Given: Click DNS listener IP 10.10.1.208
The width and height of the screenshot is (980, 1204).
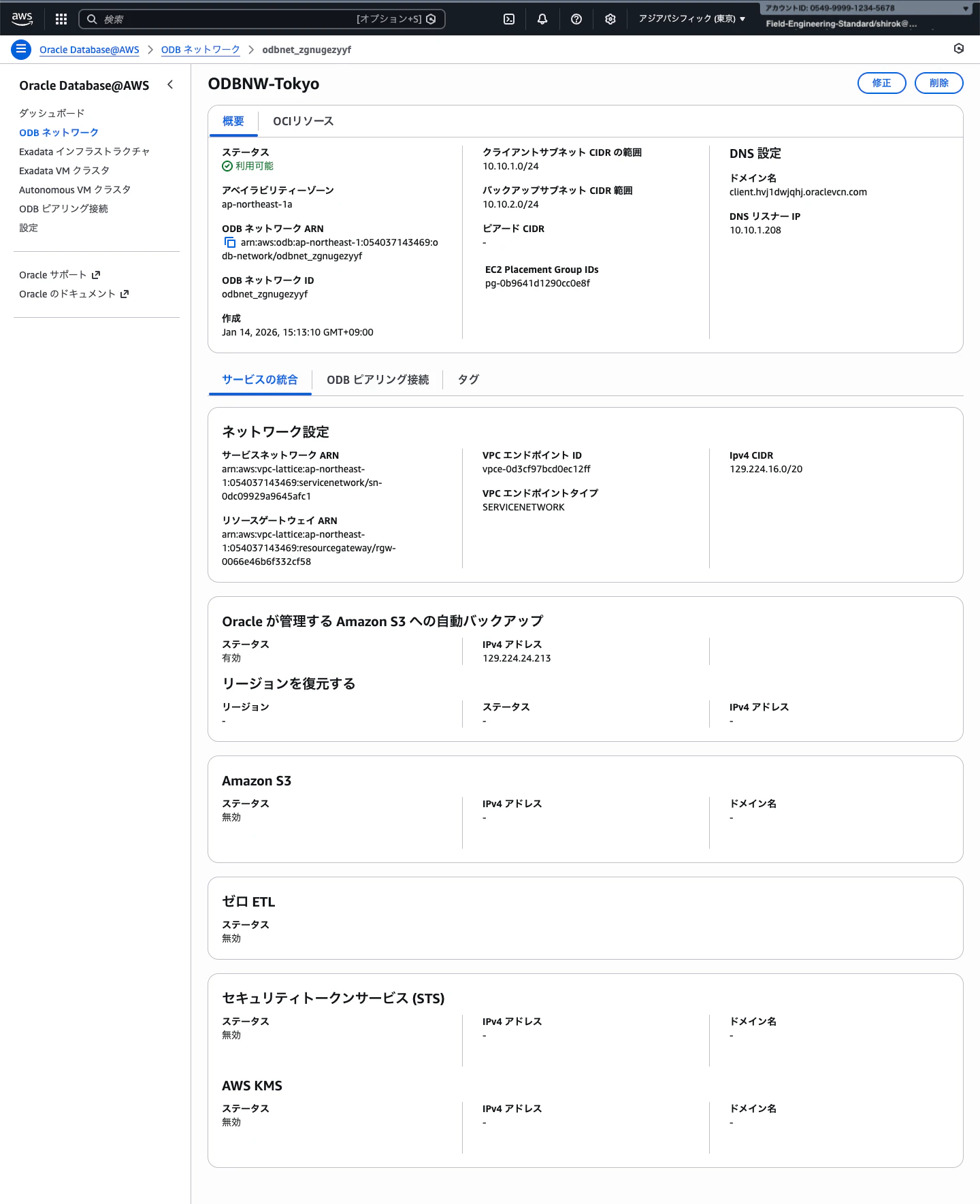Looking at the screenshot, I should (755, 230).
